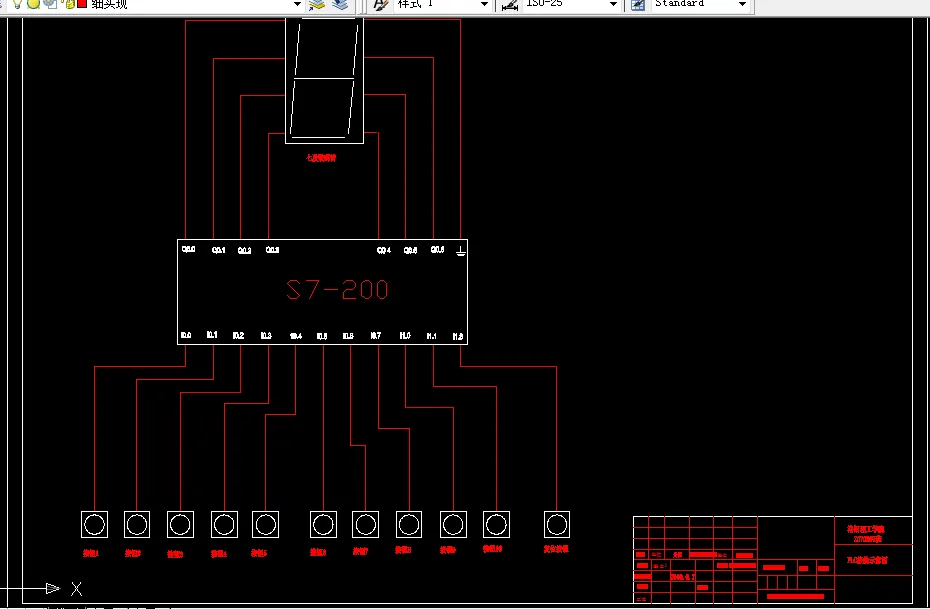Click the Layer Previous stacked-sheets icon
The width and height of the screenshot is (930, 609).
point(340,5)
